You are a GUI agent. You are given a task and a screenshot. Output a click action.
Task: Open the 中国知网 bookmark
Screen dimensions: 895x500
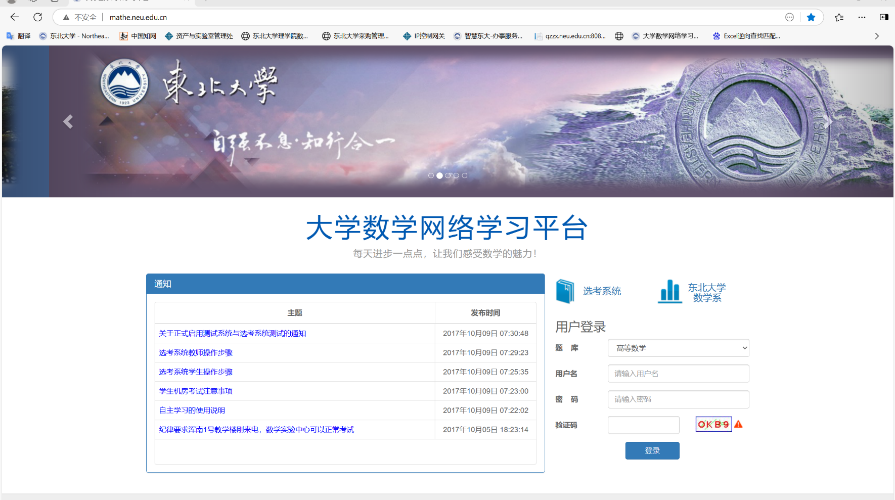(x=139, y=36)
